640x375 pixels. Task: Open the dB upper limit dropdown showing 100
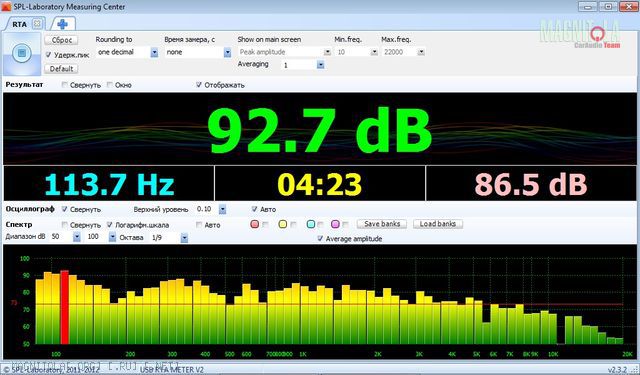112,237
